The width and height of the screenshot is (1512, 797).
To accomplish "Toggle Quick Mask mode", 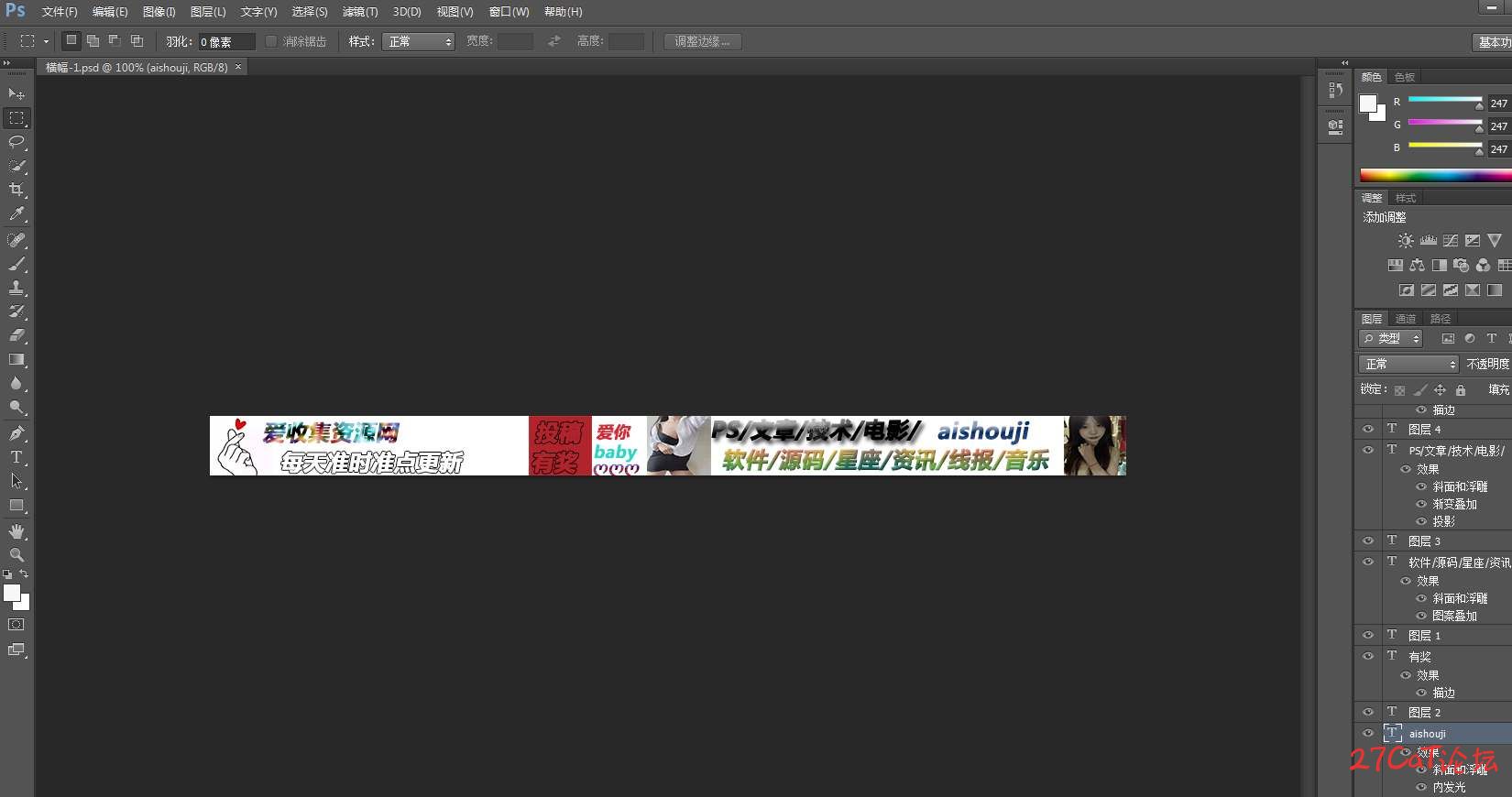I will (x=16, y=625).
